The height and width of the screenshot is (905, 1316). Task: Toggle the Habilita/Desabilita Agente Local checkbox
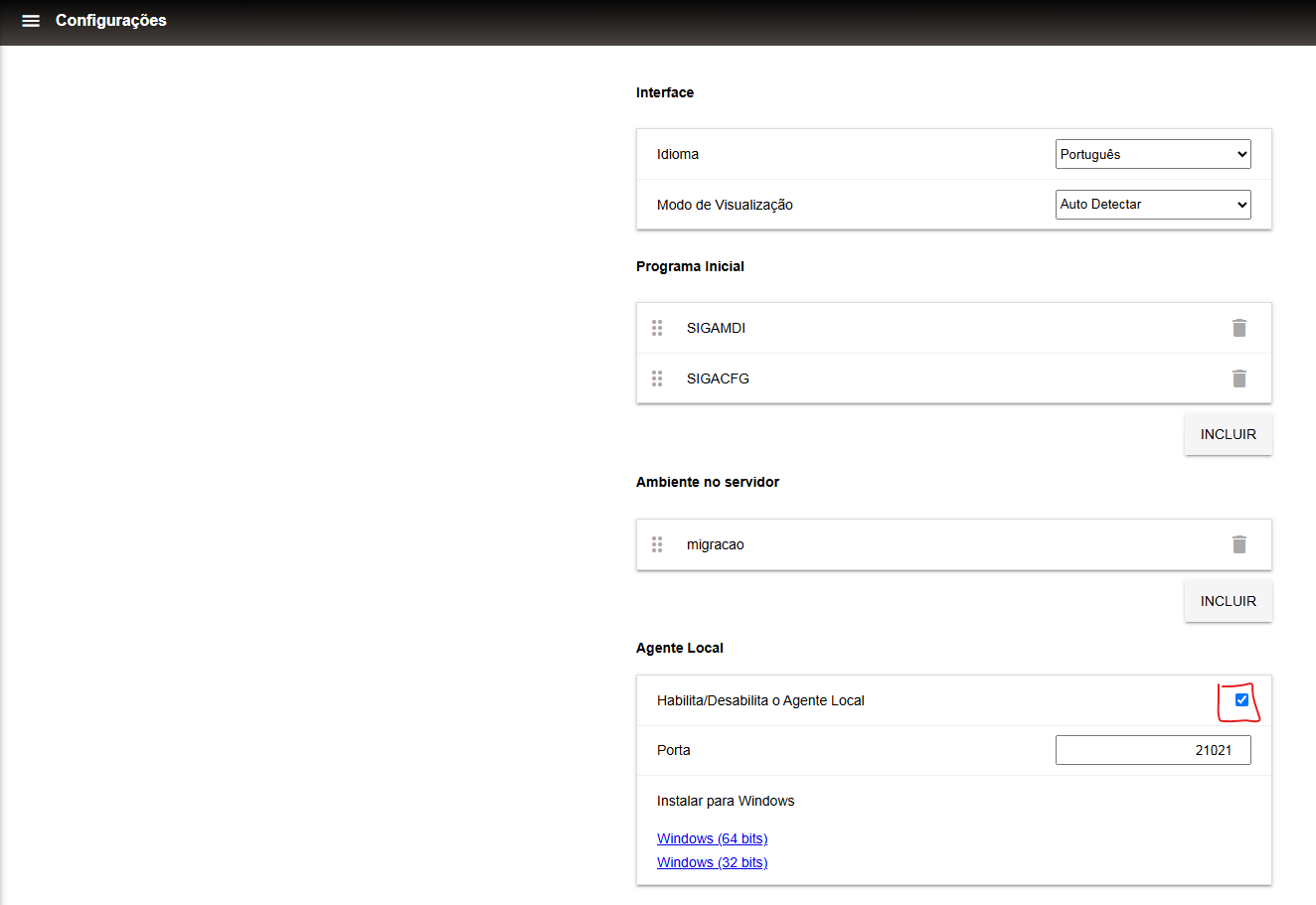(1241, 700)
